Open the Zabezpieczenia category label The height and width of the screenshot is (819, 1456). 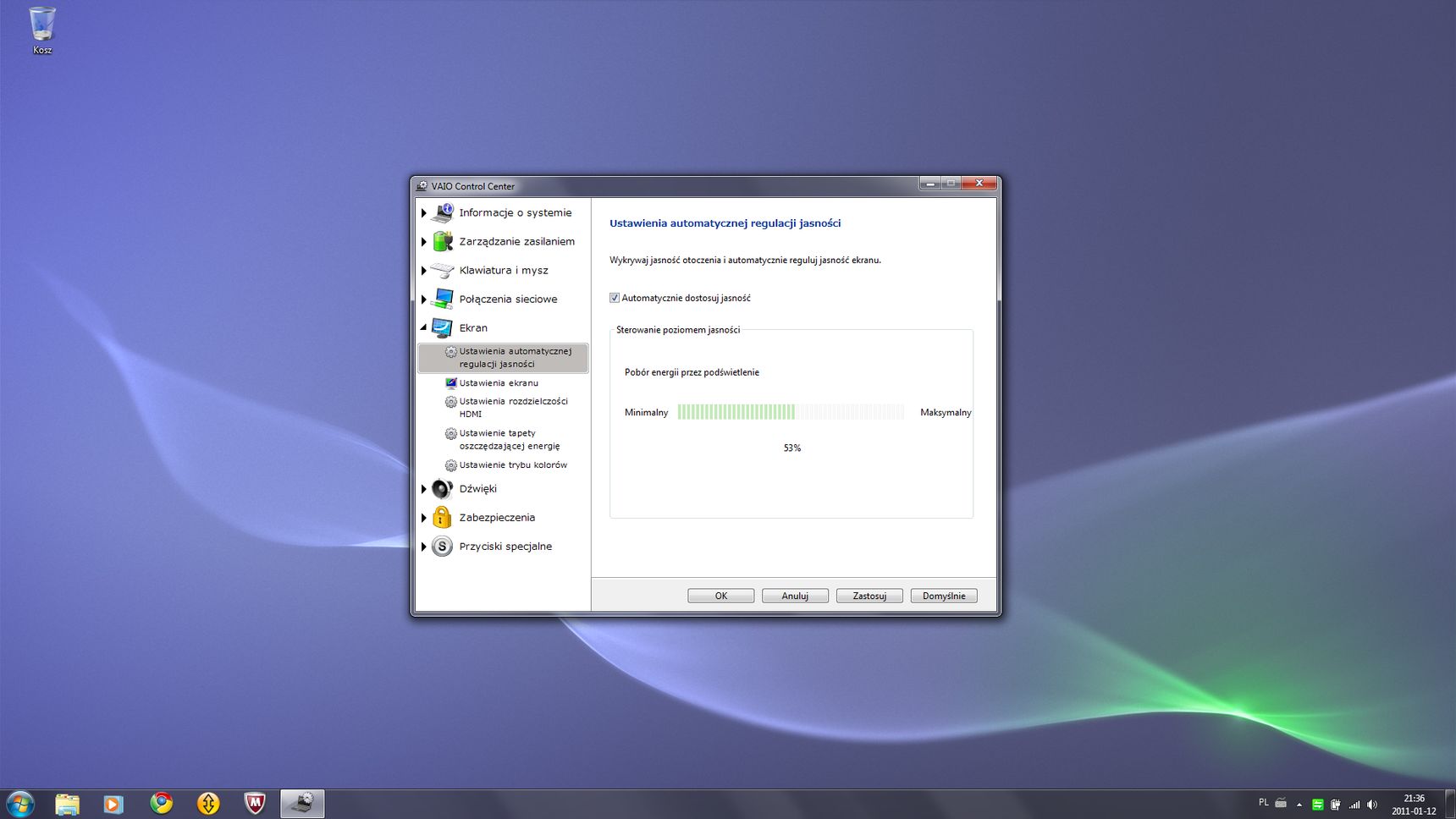coord(497,518)
